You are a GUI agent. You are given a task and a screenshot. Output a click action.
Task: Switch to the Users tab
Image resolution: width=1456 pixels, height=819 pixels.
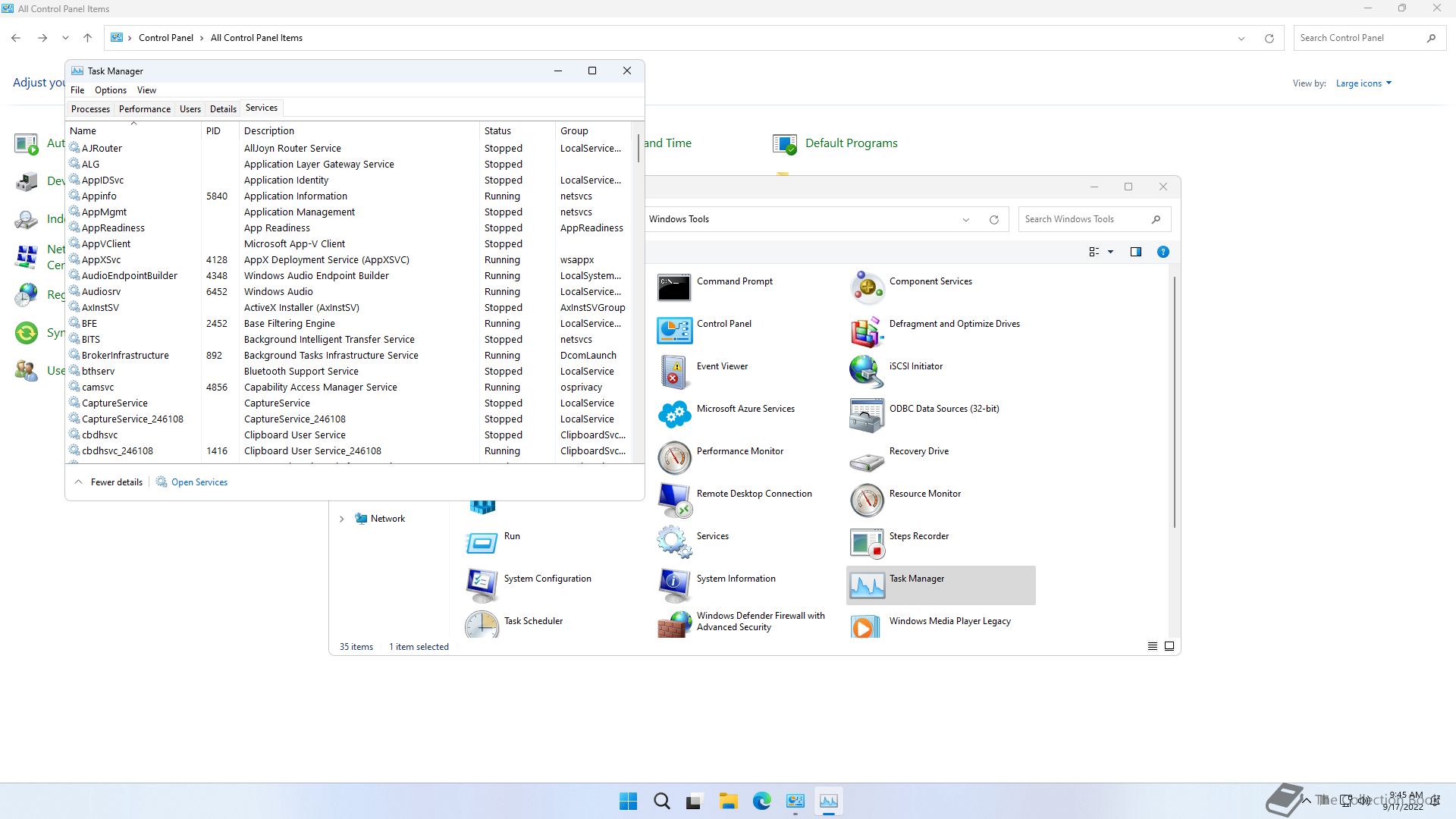click(190, 109)
